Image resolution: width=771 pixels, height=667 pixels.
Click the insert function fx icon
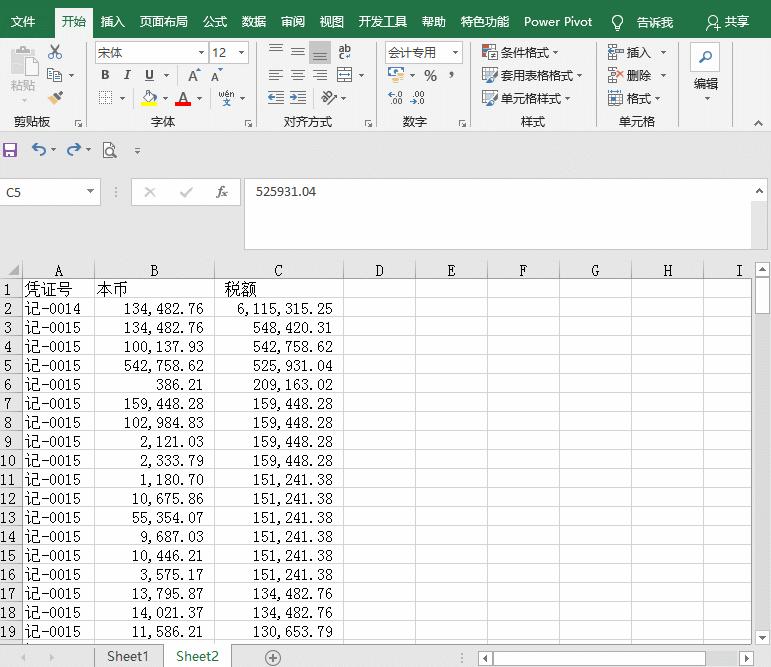pyautogui.click(x=222, y=192)
